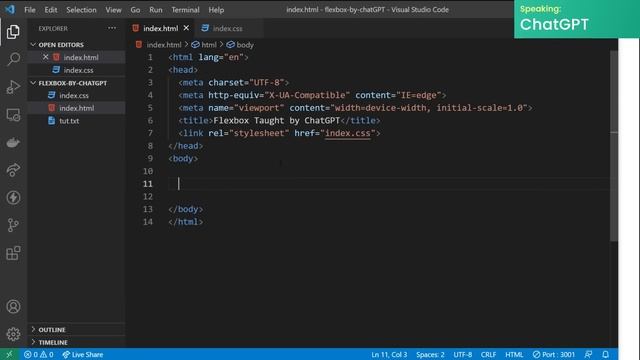Click the editor vertical scrollbar

coord(614,145)
